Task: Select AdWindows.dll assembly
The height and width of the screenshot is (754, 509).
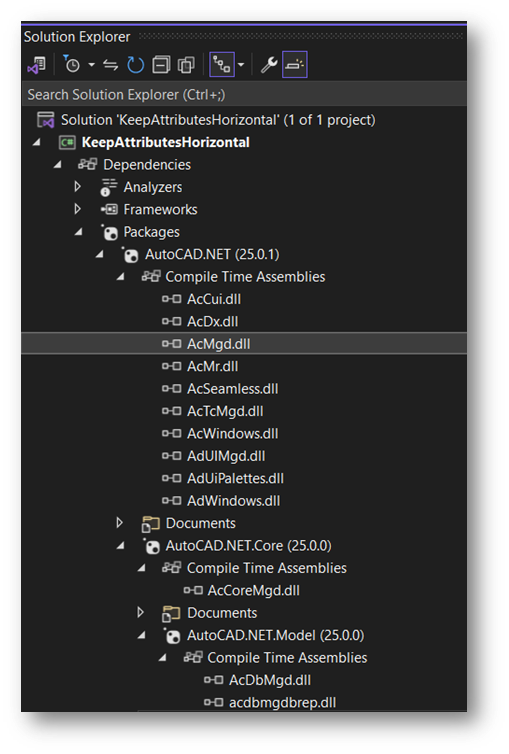Action: click(x=234, y=501)
